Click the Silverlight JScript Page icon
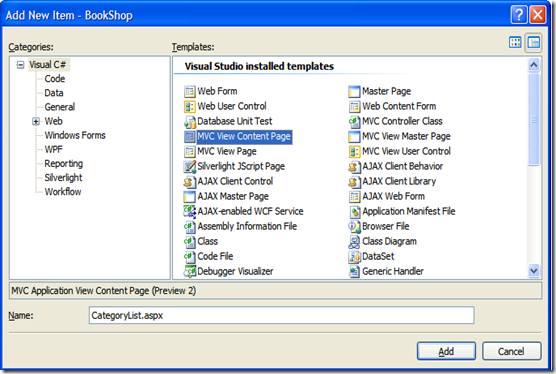Viewport: 556px width, 374px height. point(189,167)
